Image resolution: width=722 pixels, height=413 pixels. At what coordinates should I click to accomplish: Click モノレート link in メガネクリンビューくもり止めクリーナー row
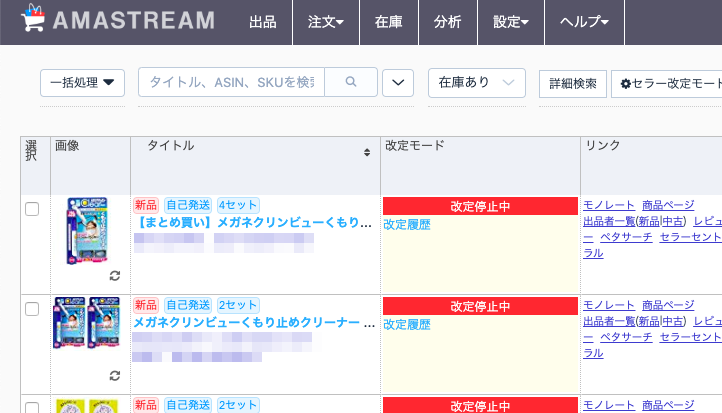point(609,305)
